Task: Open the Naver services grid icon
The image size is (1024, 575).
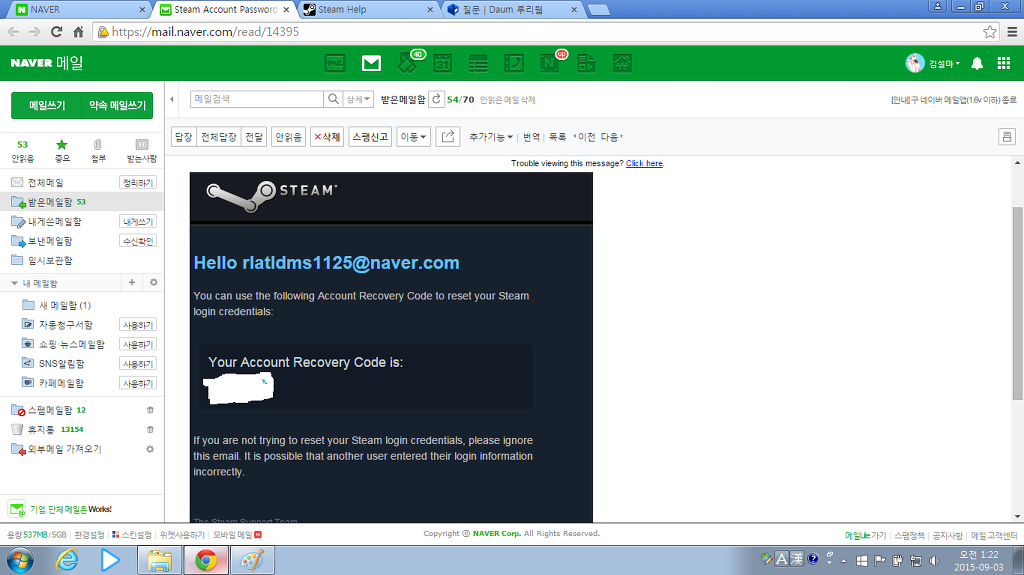Action: pos(1004,63)
